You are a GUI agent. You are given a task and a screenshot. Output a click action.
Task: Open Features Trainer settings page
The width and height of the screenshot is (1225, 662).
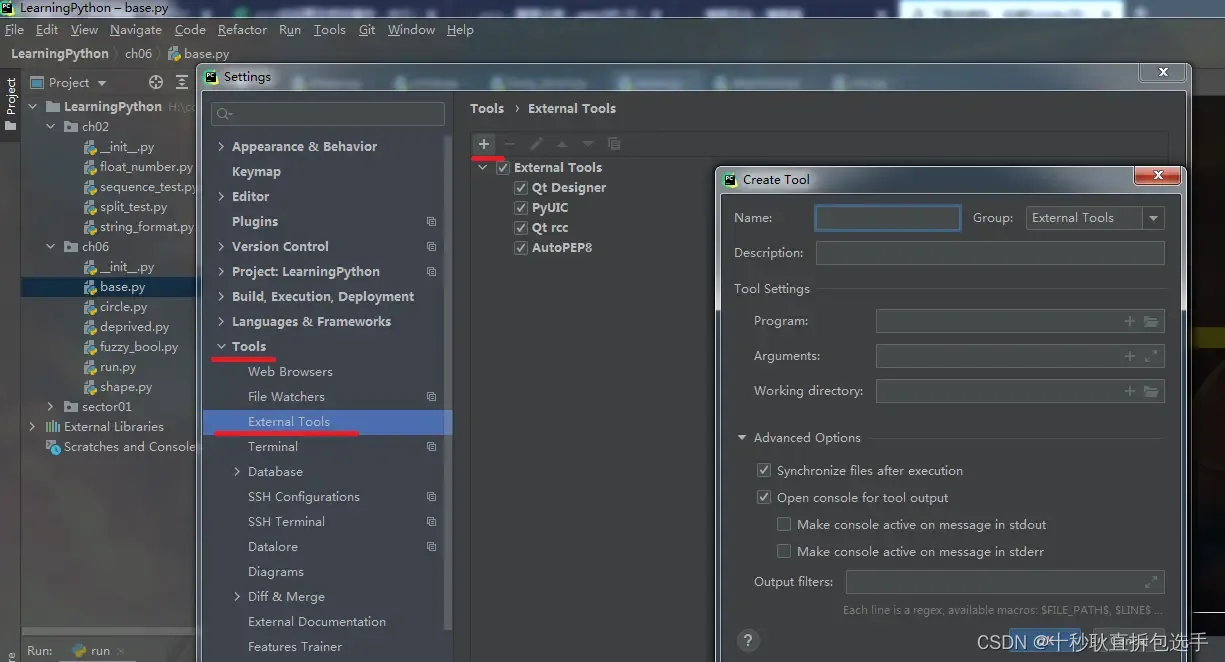click(295, 647)
